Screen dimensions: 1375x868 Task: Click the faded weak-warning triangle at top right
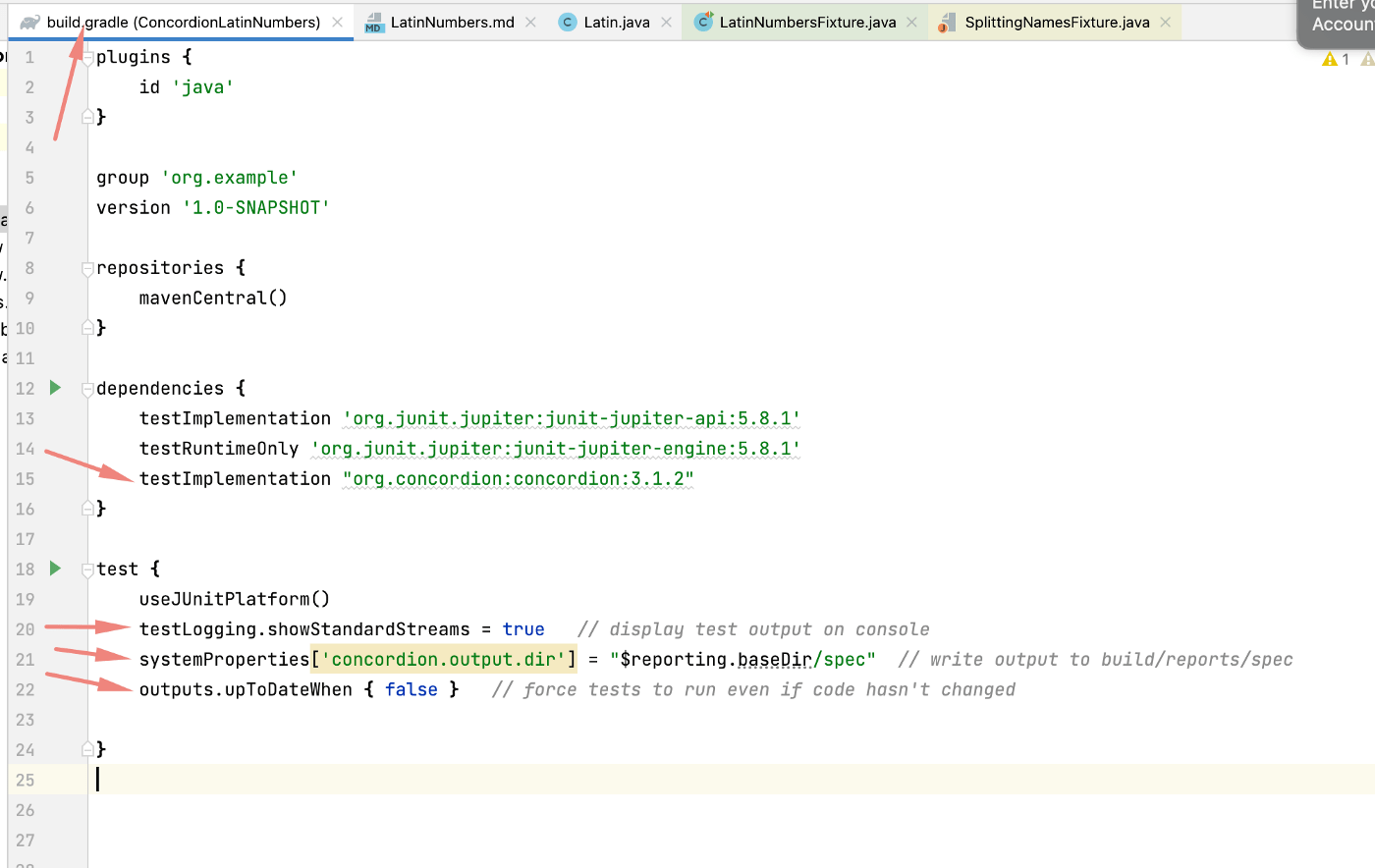(1368, 59)
